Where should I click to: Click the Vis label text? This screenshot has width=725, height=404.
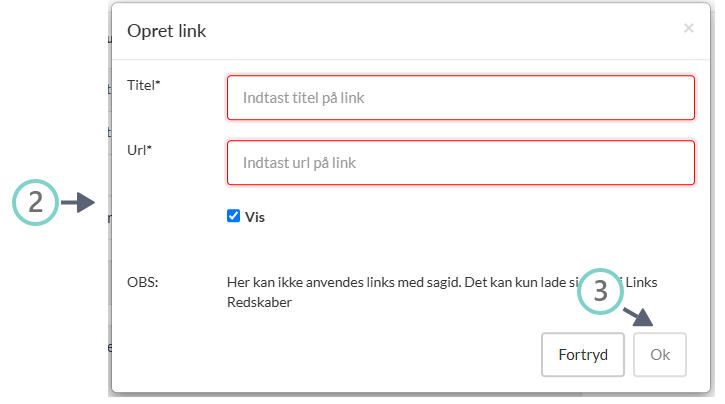(x=255, y=216)
